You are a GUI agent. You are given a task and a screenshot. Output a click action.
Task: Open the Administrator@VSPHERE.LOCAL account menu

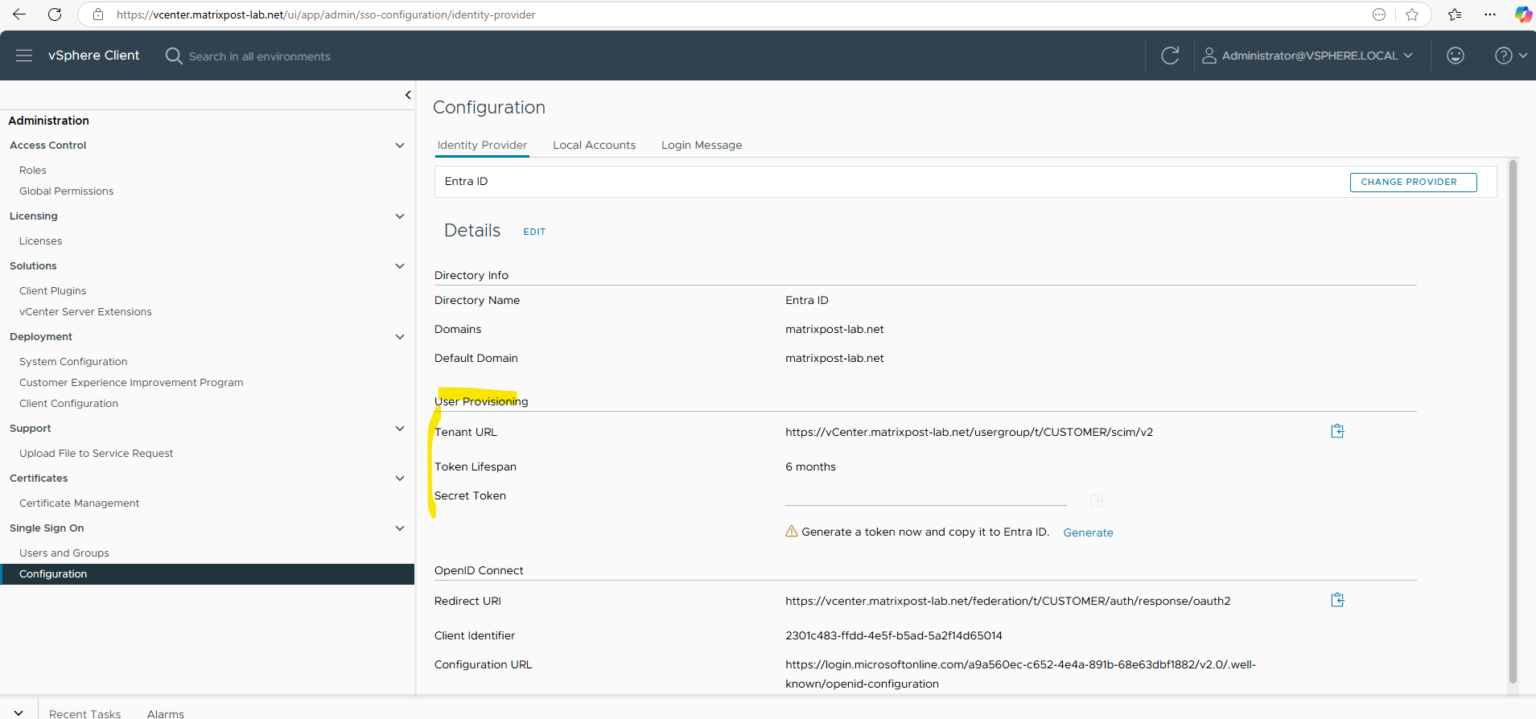point(1308,55)
